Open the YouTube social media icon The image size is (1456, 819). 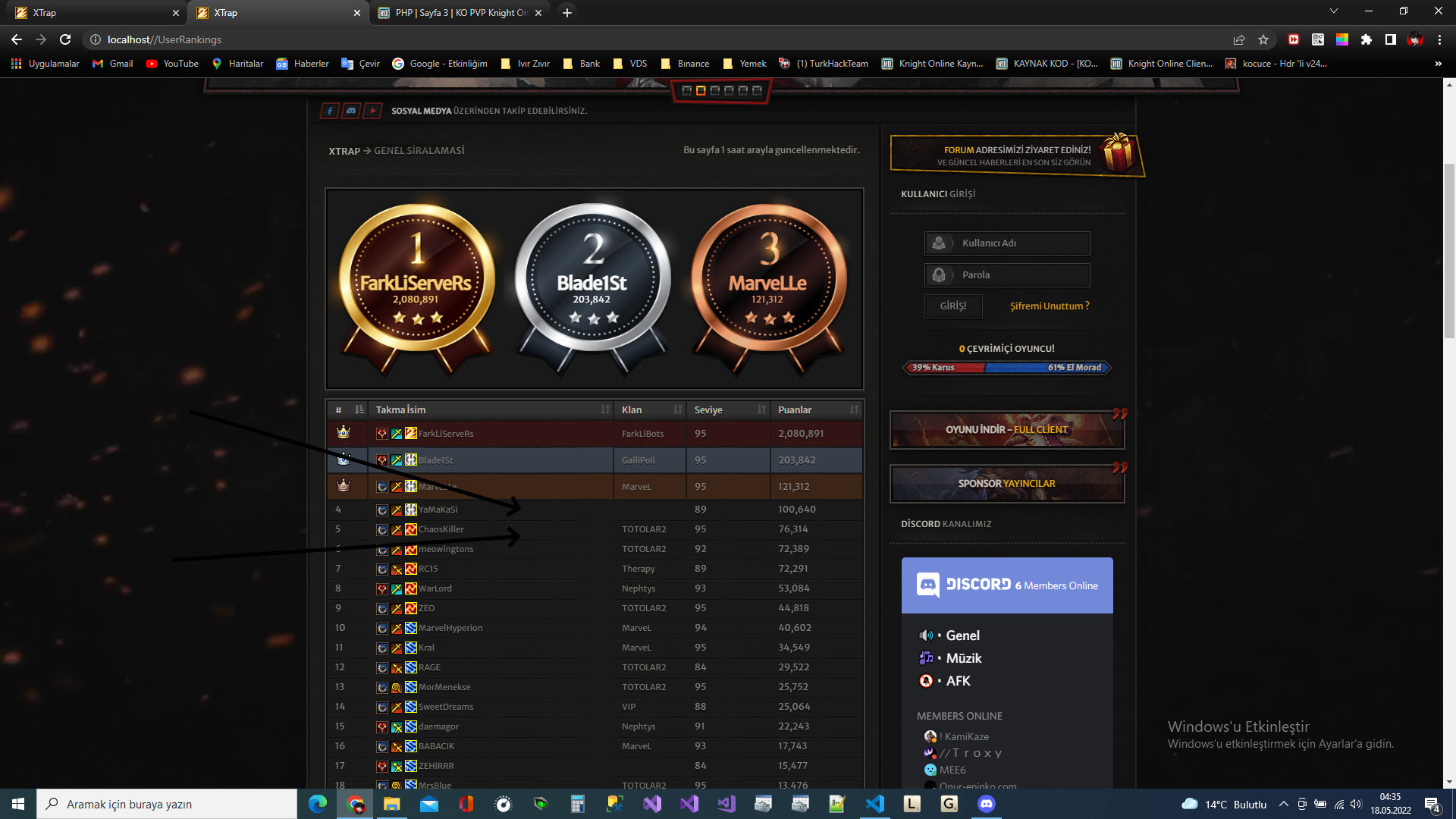click(372, 111)
